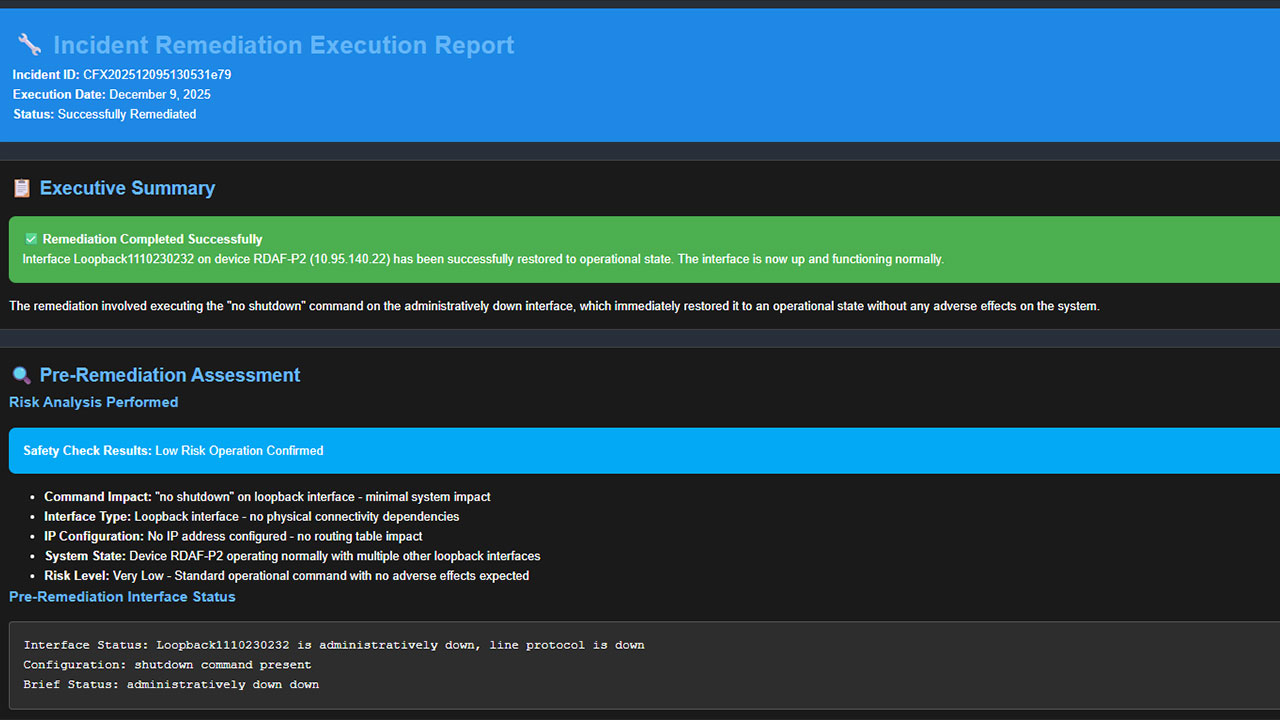Click the Brief Status line in code block
The width and height of the screenshot is (1280, 720).
(171, 685)
